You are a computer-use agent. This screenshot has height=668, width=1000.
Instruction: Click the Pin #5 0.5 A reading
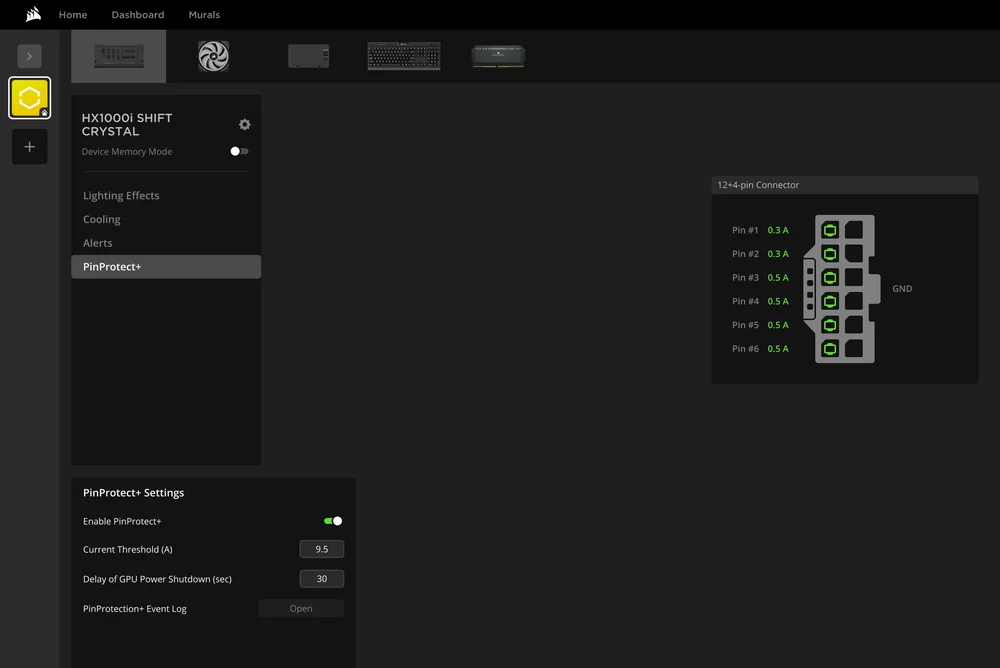point(778,325)
